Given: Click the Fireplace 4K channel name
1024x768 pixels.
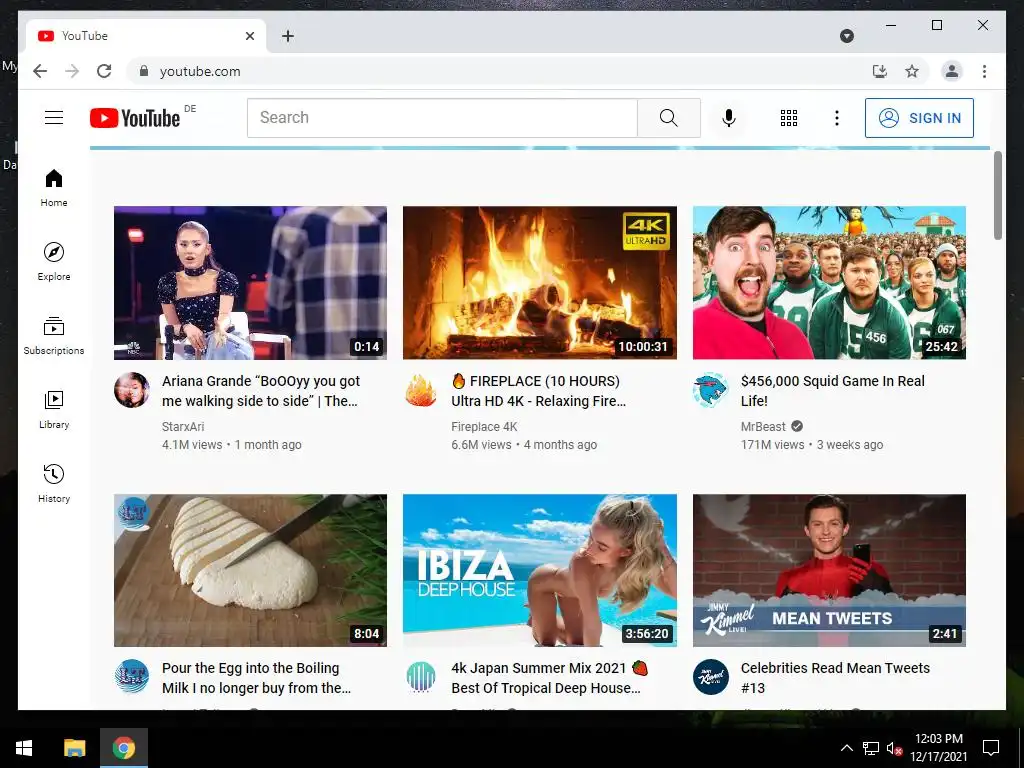Looking at the screenshot, I should (484, 426).
